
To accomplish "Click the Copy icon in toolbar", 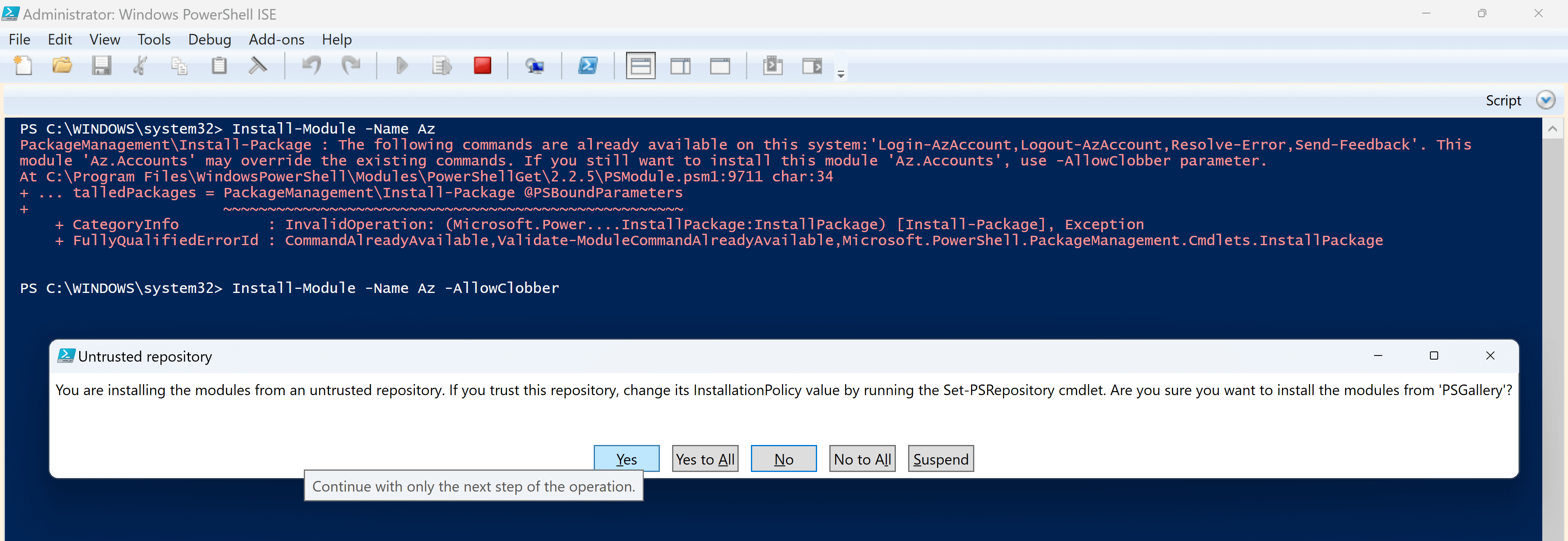I will click(179, 65).
